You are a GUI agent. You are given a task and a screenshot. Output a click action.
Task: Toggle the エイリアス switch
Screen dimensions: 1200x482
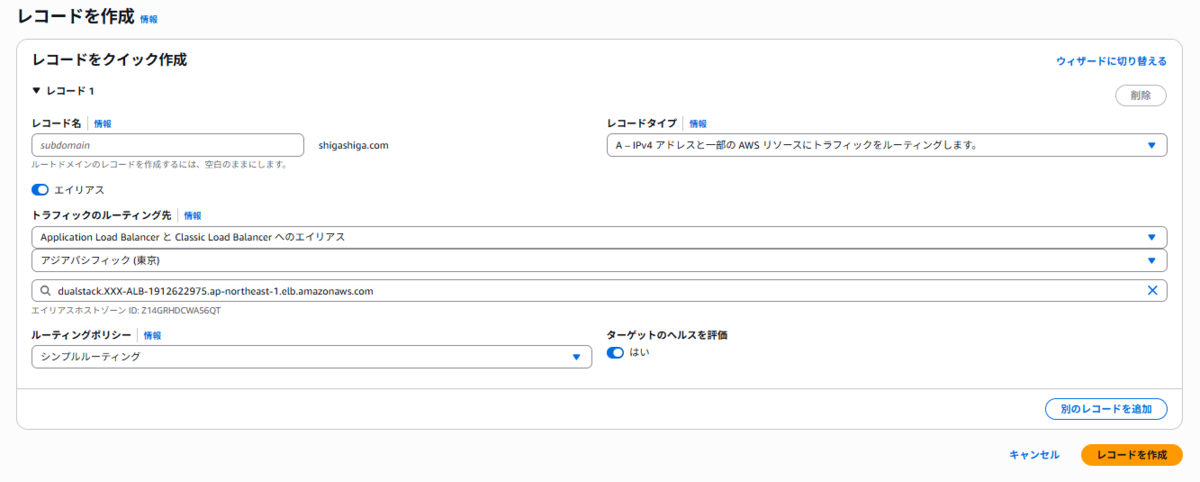point(40,189)
